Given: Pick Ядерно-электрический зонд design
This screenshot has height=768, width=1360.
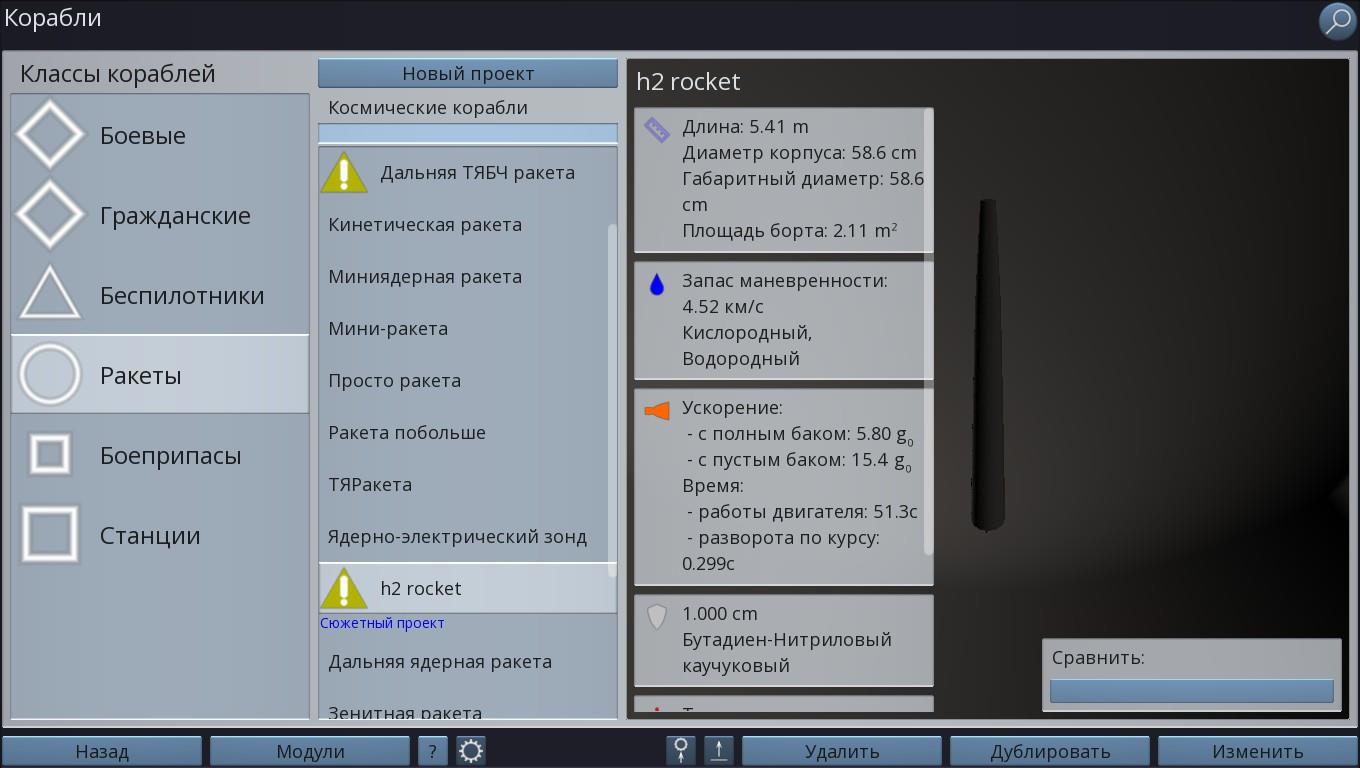Looking at the screenshot, I should pos(457,537).
